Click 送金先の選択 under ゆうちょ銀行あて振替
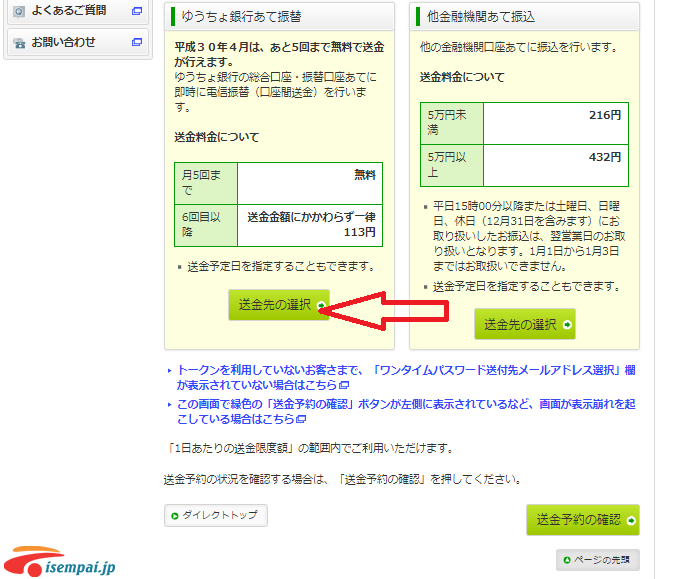Viewport: 681px width, 579px height. point(279,305)
